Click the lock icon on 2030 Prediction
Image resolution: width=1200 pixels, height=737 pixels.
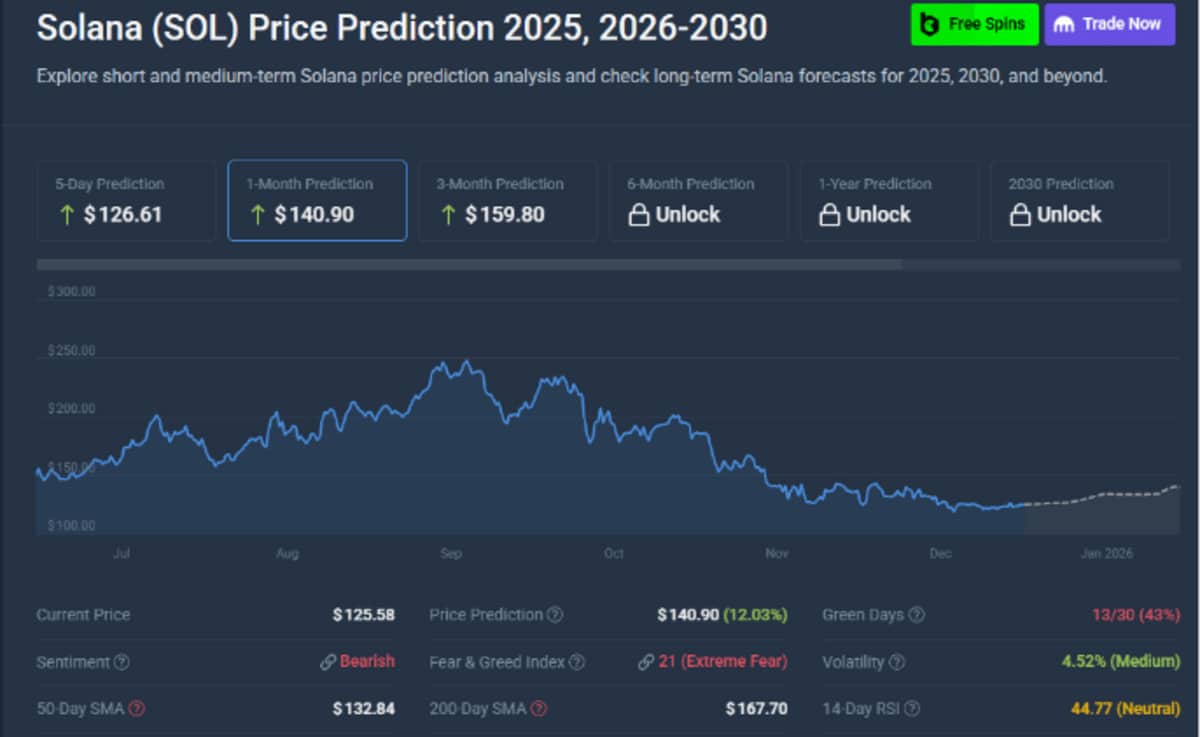click(1020, 214)
